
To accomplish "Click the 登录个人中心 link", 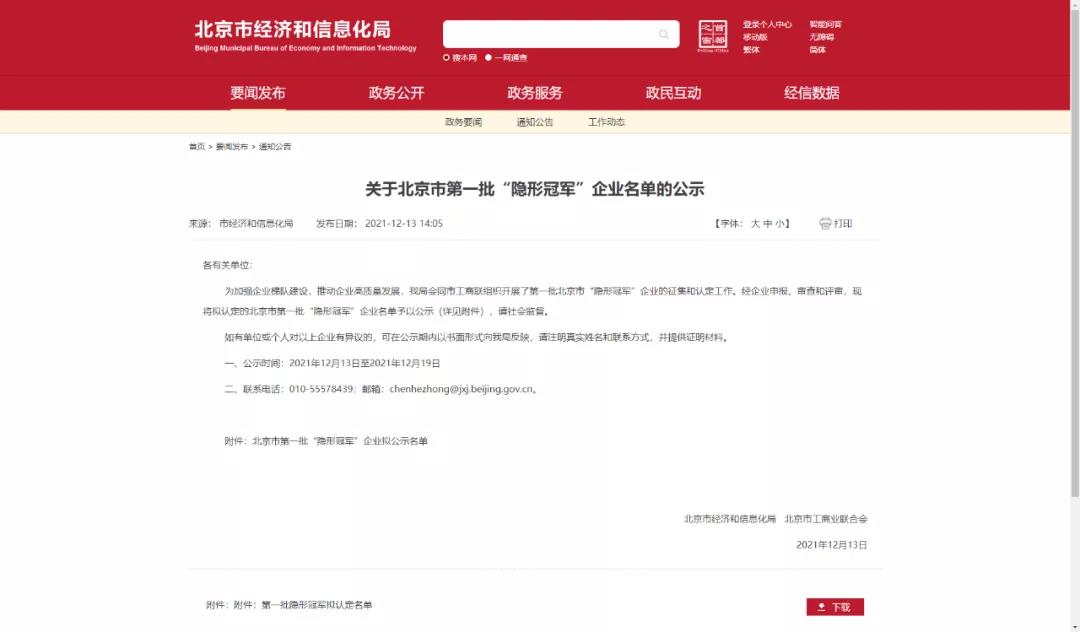I will tap(767, 24).
